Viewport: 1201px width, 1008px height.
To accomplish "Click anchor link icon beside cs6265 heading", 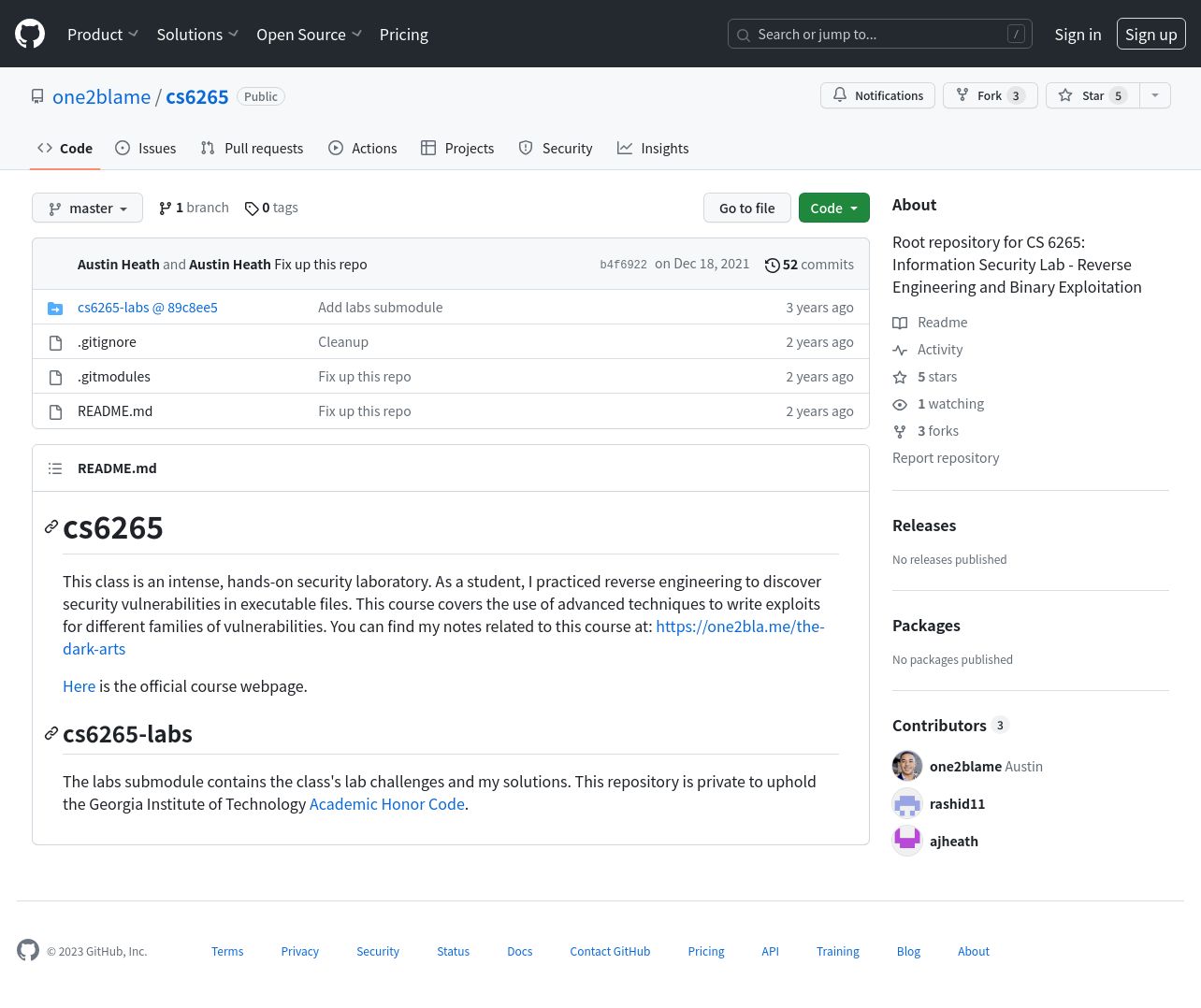I will point(51,527).
